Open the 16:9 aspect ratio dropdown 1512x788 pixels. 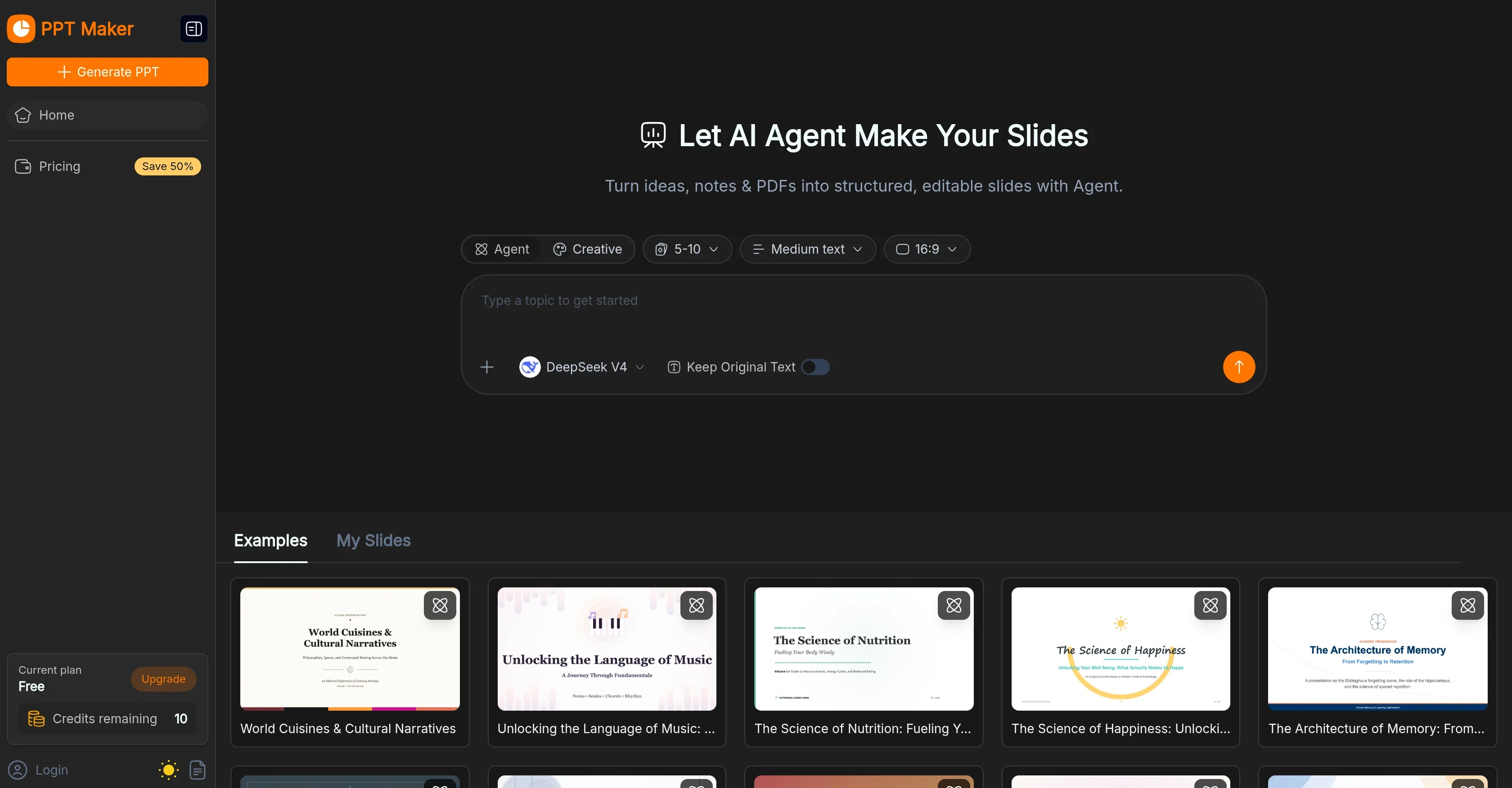point(927,249)
